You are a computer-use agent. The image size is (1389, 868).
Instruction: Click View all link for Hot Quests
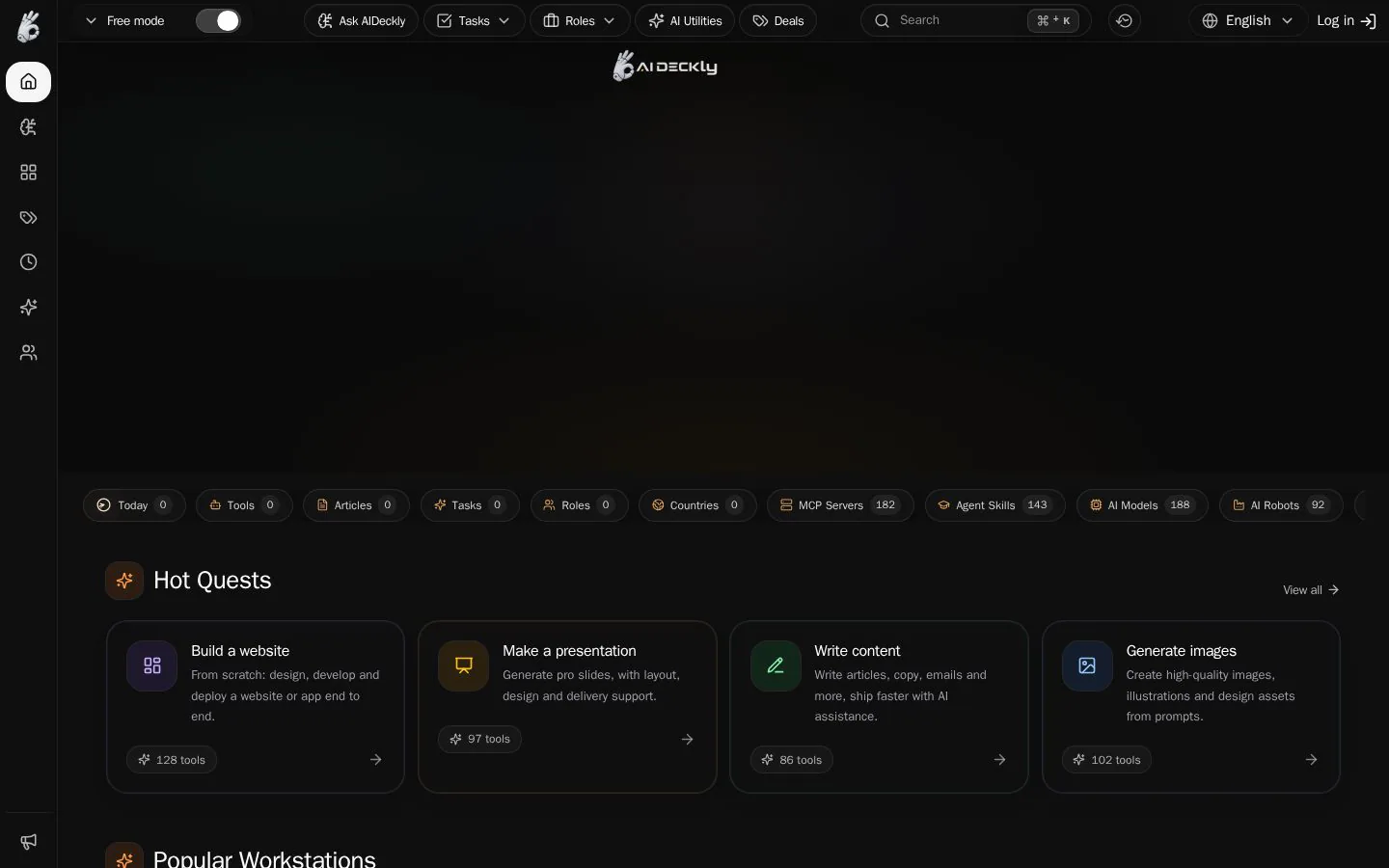coord(1311,590)
